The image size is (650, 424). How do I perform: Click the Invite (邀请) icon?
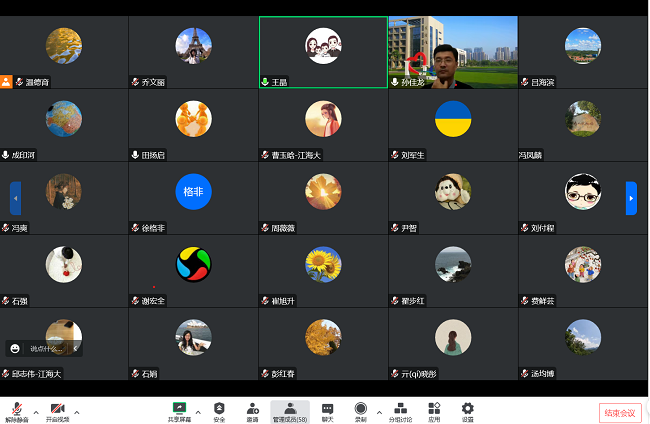point(252,409)
